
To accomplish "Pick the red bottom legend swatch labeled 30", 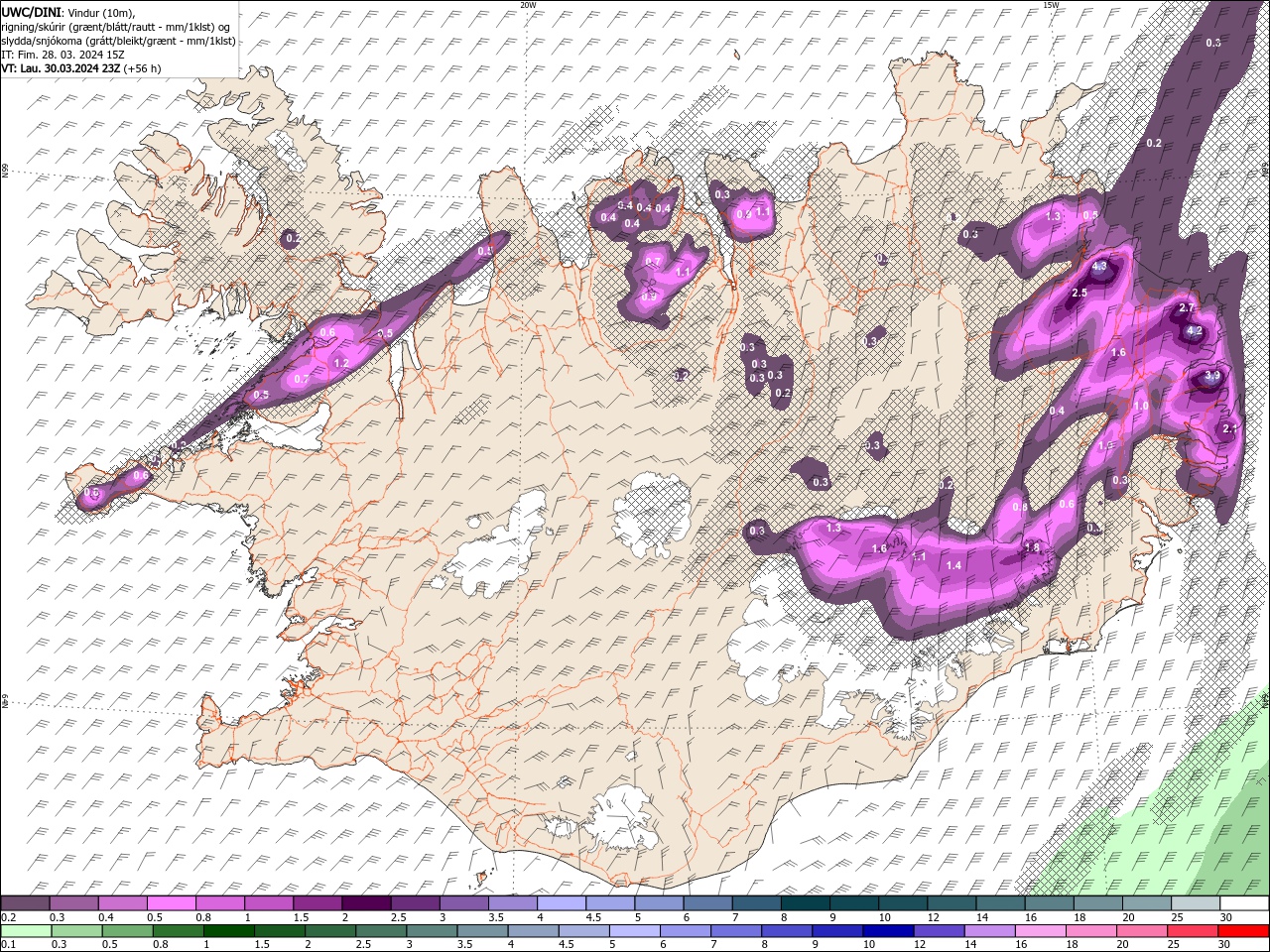I will coord(1244,931).
